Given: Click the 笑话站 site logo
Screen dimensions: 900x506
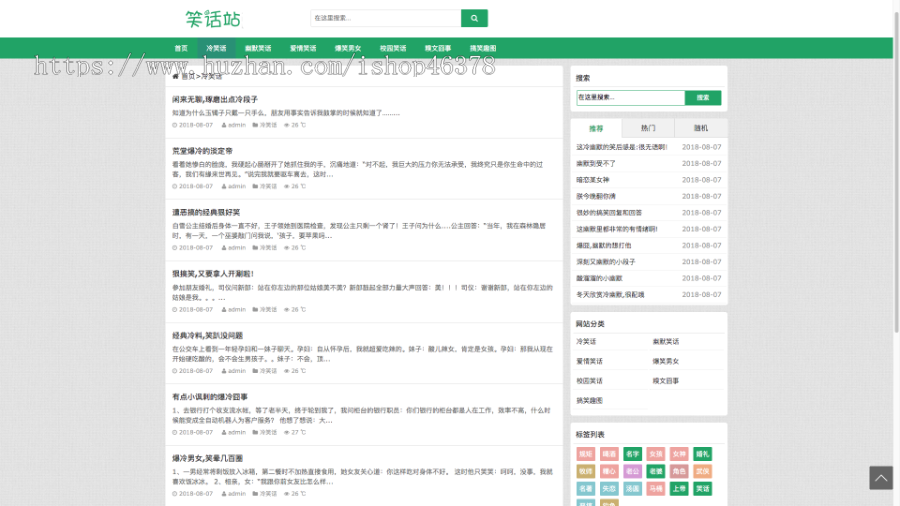Looking at the screenshot, I should point(213,19).
